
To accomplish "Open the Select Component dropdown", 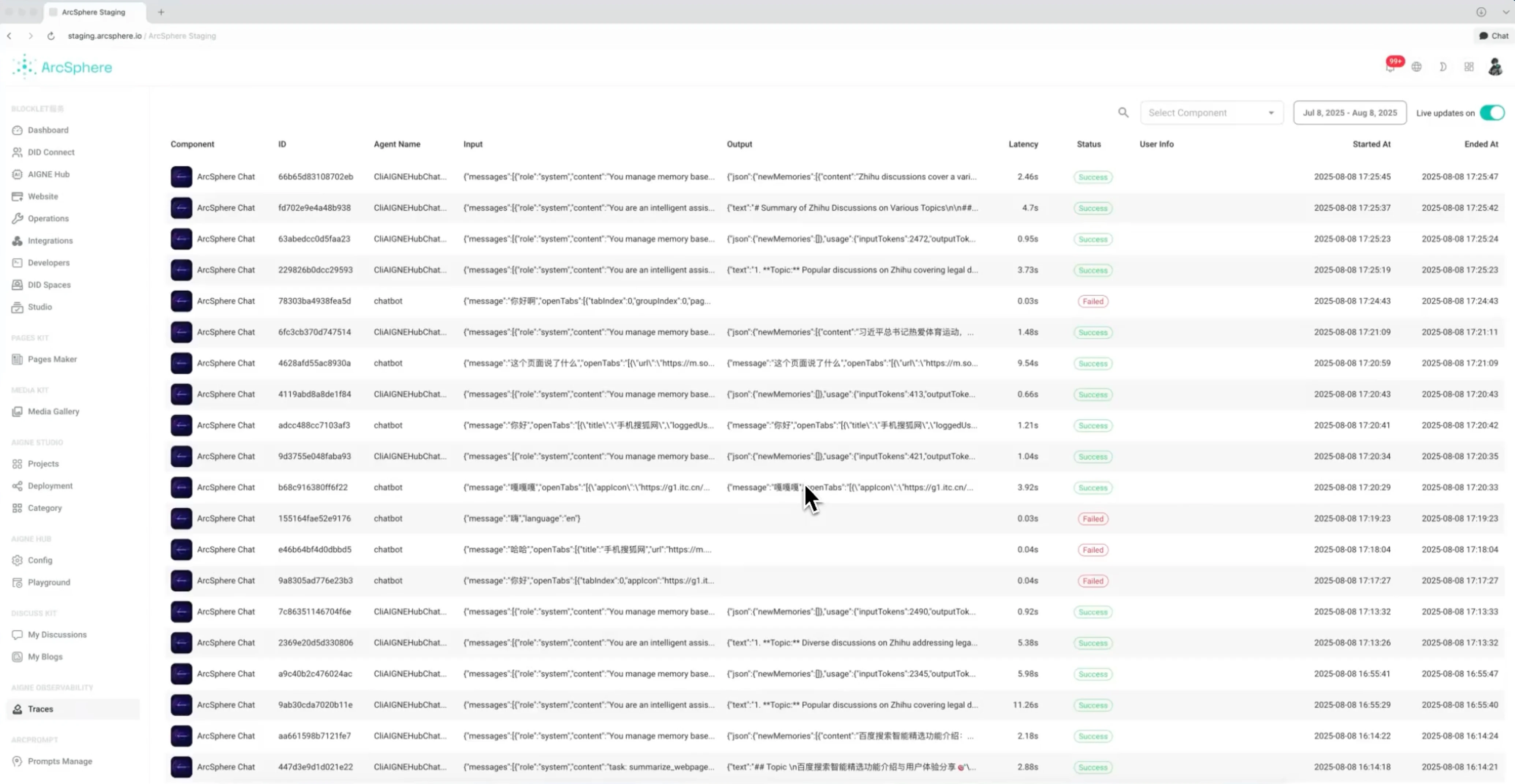I will point(1211,112).
